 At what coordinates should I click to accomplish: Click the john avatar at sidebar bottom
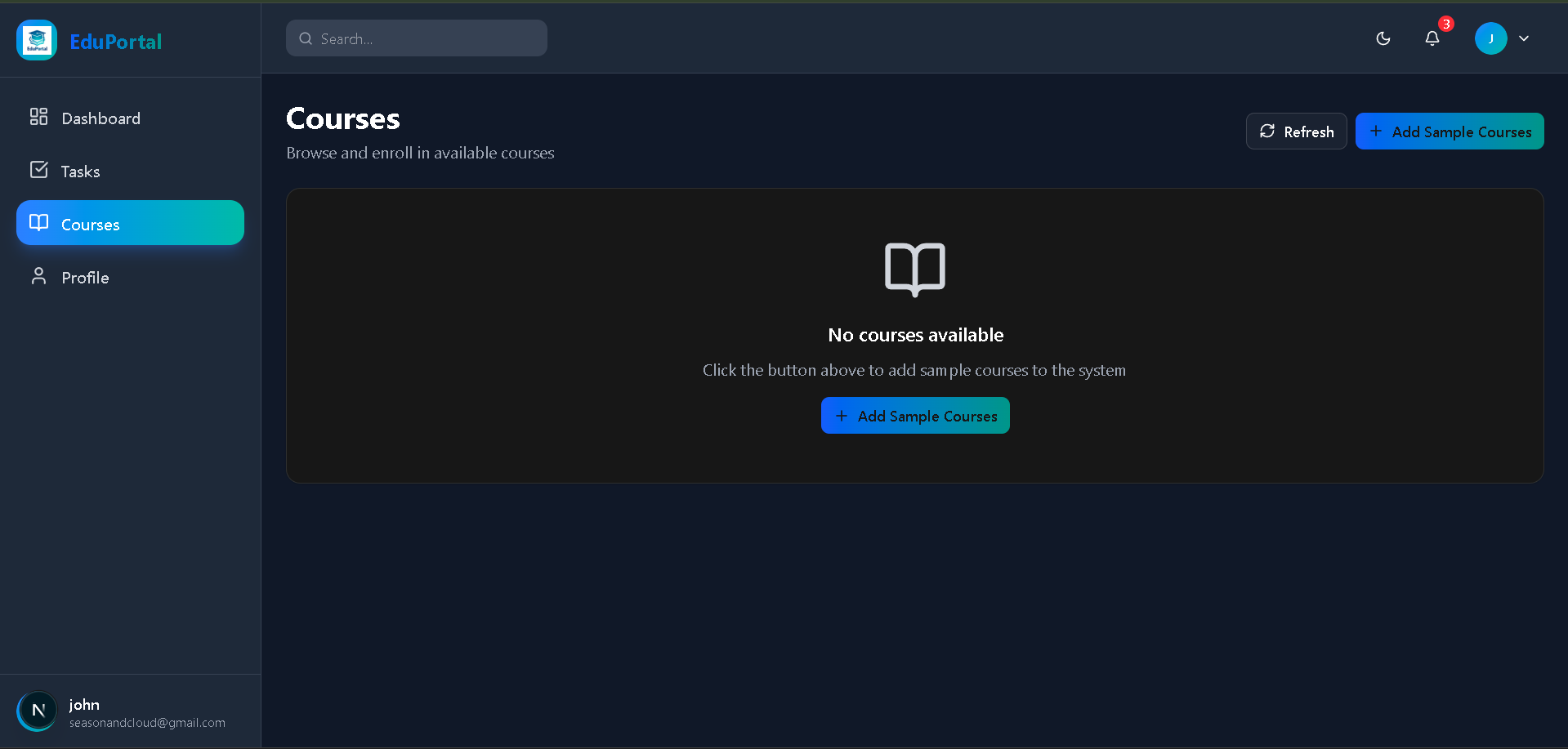(38, 711)
